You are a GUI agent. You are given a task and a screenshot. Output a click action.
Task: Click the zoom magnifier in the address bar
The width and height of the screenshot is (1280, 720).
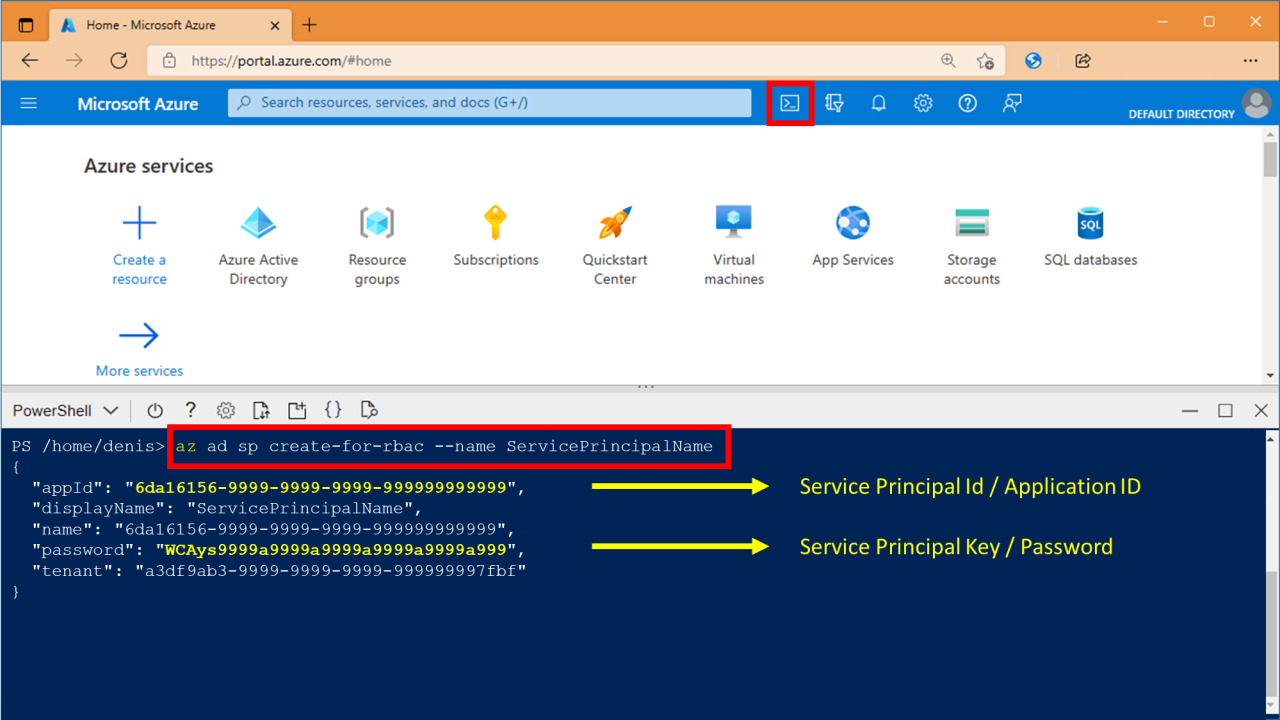(x=948, y=60)
